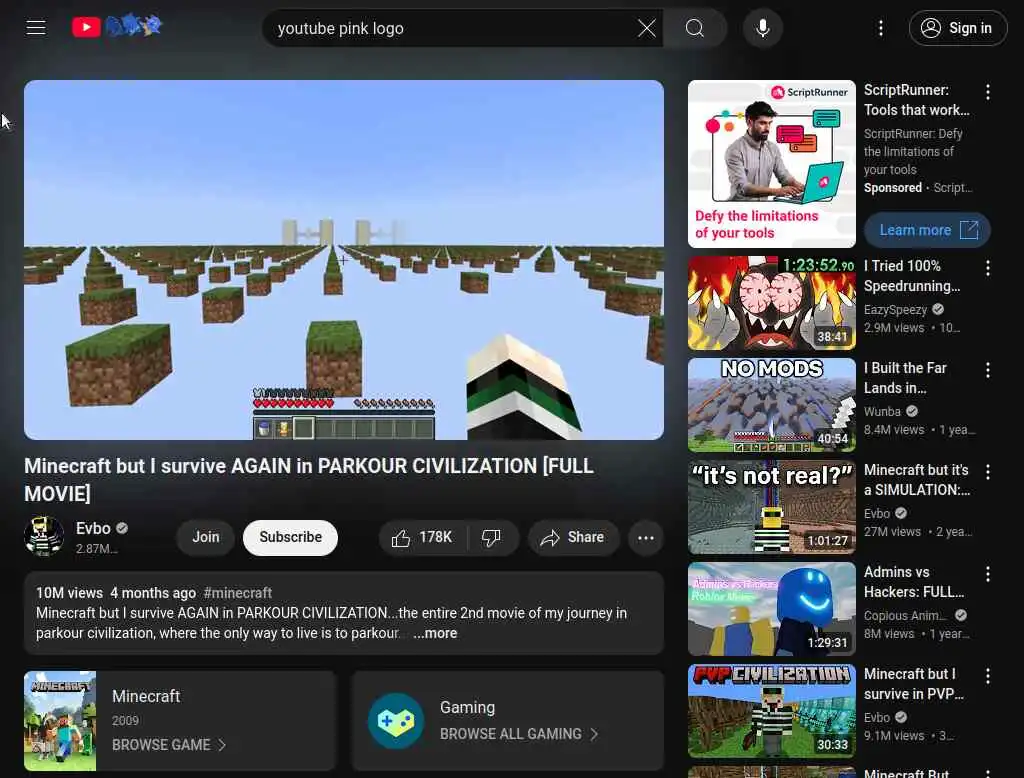Like the video with 178K likes
Viewport: 1024px width, 778px height.
pyautogui.click(x=422, y=538)
